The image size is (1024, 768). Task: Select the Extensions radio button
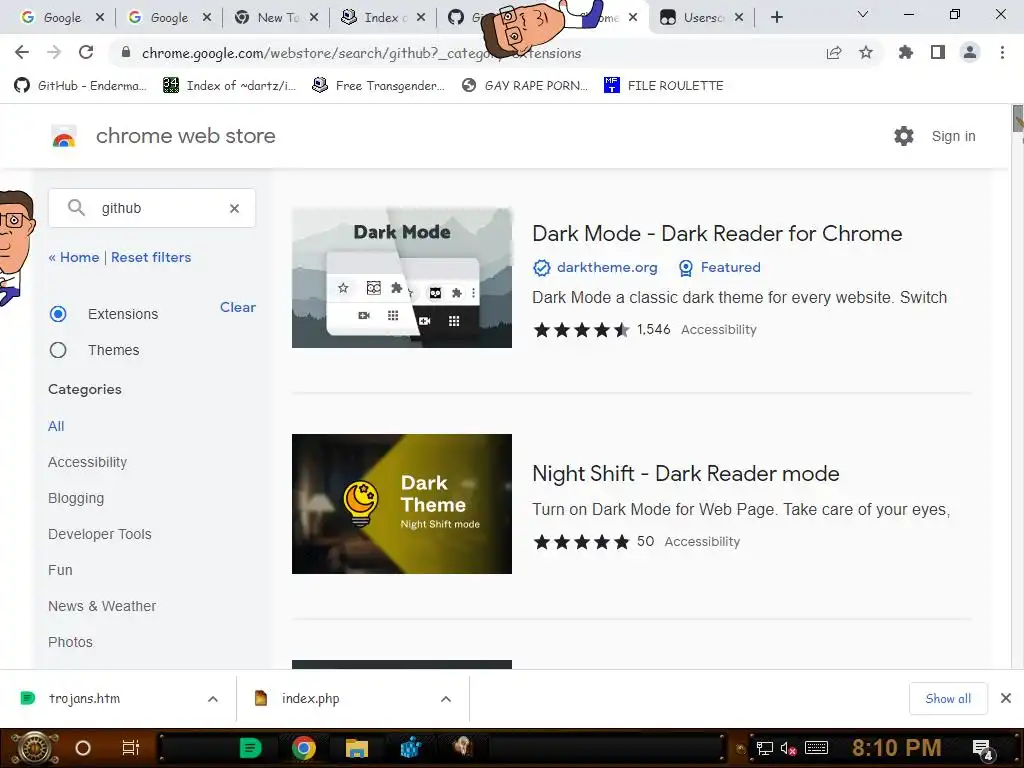point(58,314)
